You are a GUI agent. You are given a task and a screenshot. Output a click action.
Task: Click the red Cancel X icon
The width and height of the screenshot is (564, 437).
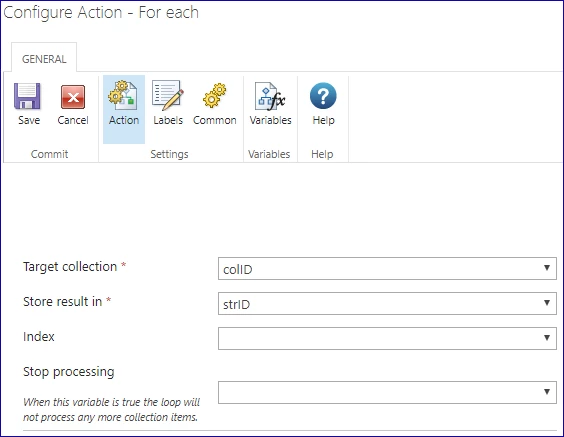click(x=73, y=97)
